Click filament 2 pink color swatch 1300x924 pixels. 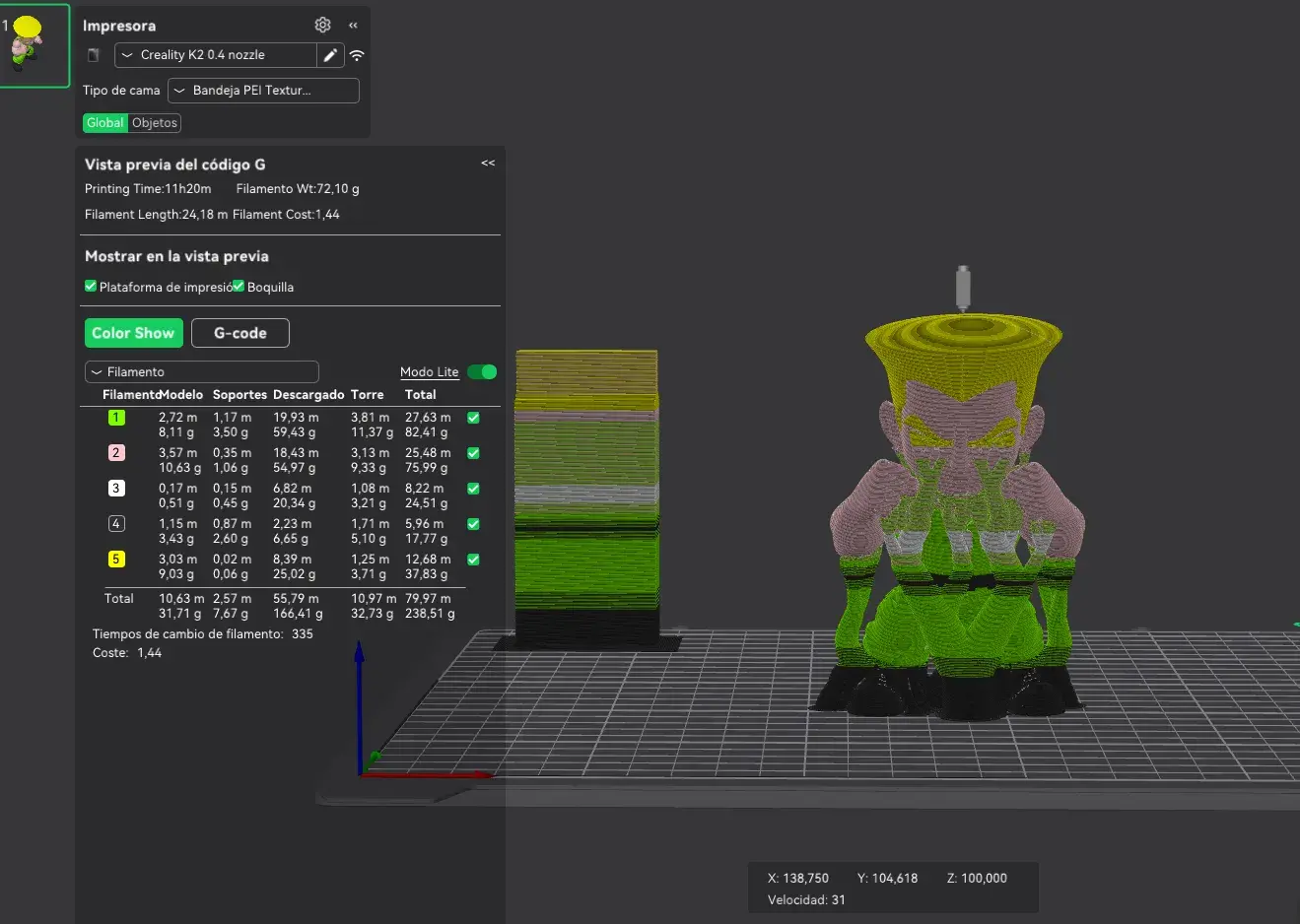click(x=116, y=452)
